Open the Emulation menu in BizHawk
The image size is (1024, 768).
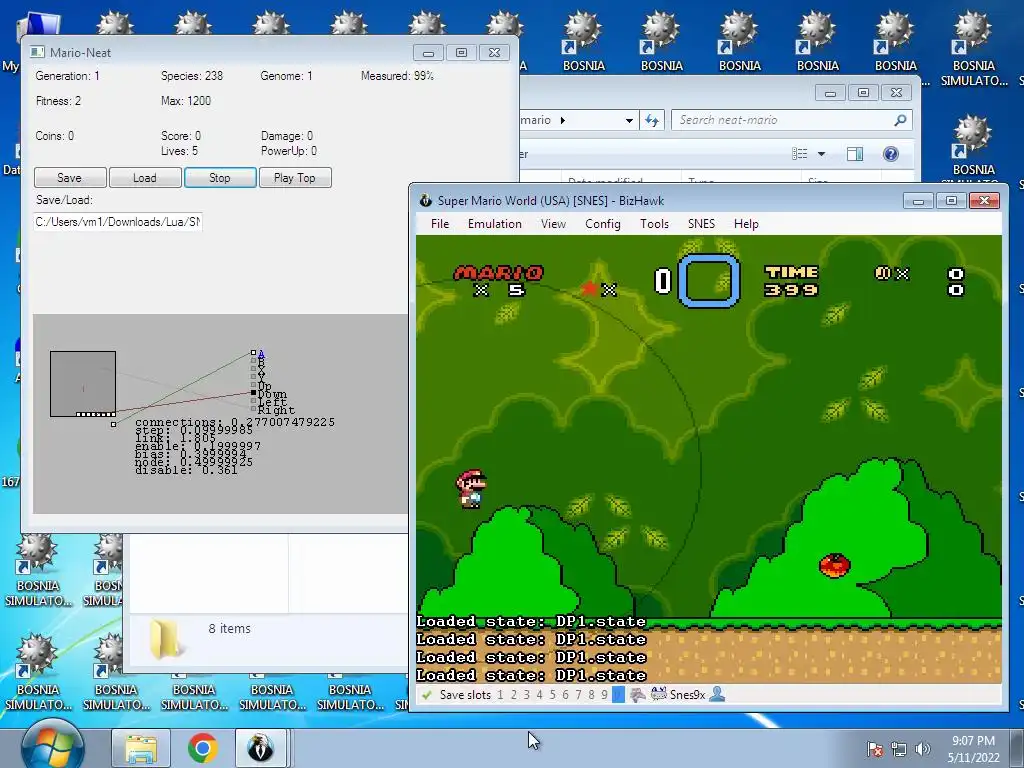[x=494, y=224]
